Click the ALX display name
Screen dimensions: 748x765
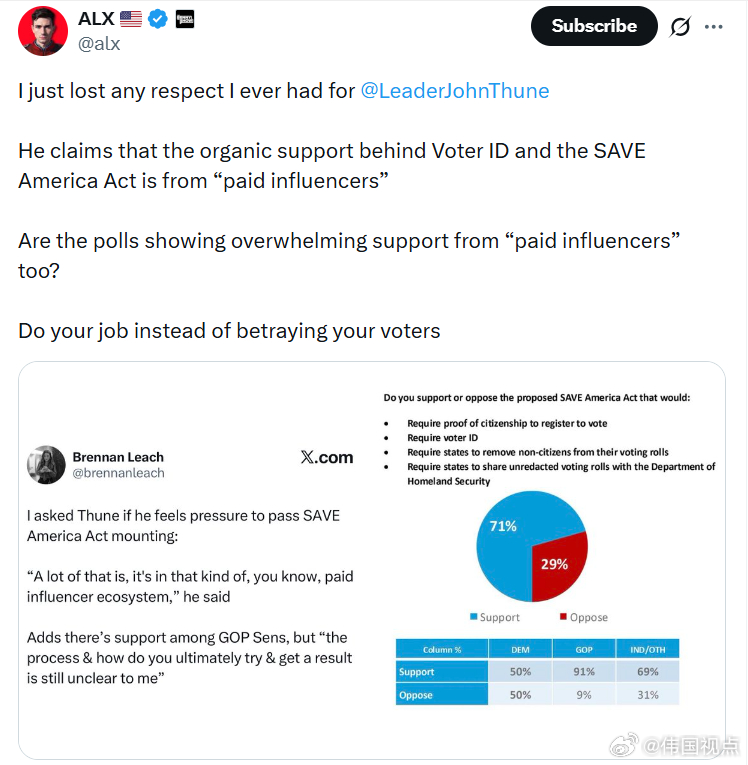pyautogui.click(x=96, y=18)
